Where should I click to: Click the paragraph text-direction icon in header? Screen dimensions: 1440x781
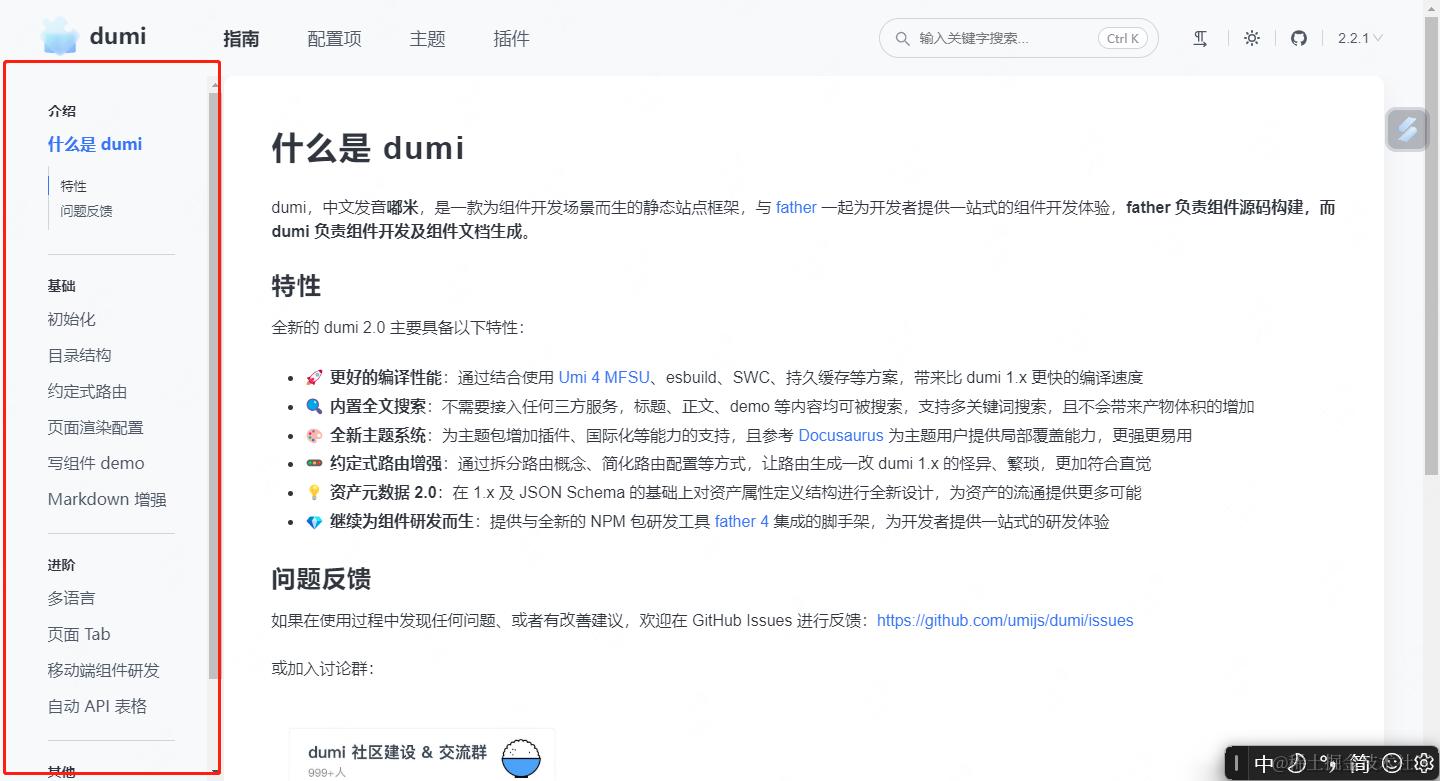(x=1200, y=38)
